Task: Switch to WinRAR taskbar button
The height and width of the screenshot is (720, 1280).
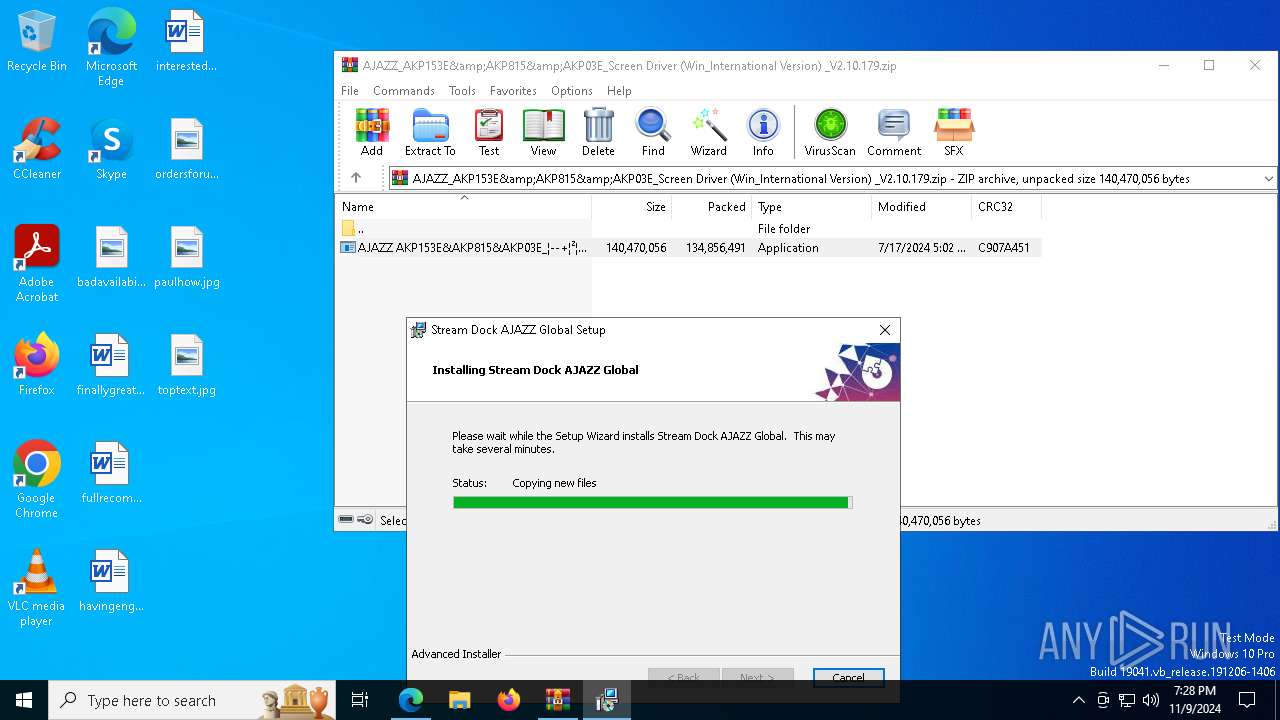Action: tap(557, 700)
